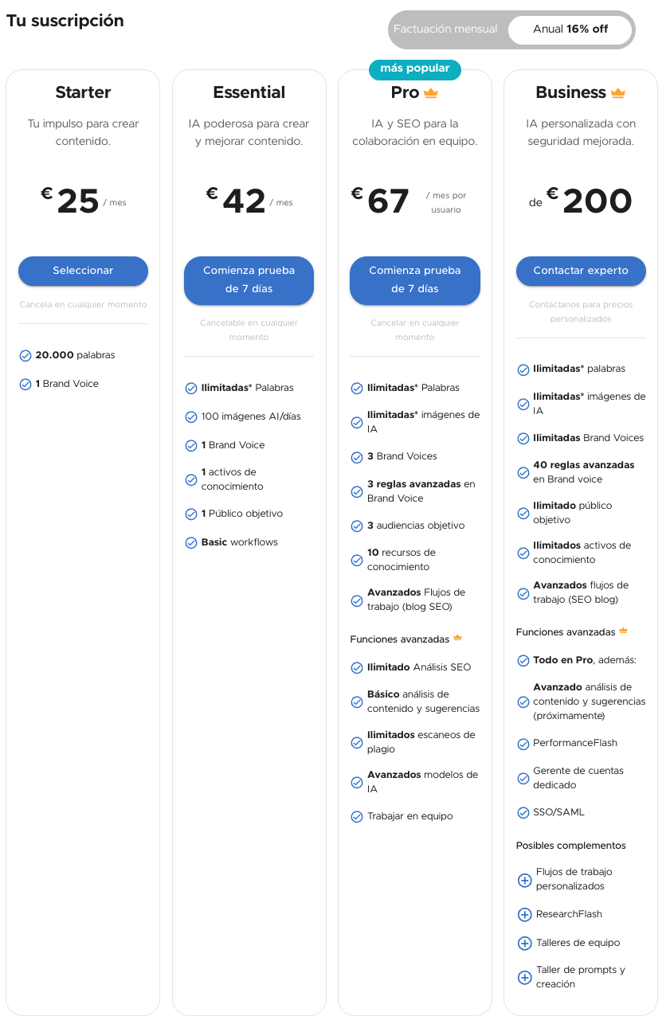The height and width of the screenshot is (1024, 670).
Task: Click check icon beside Basic workflows
Action: 191,543
